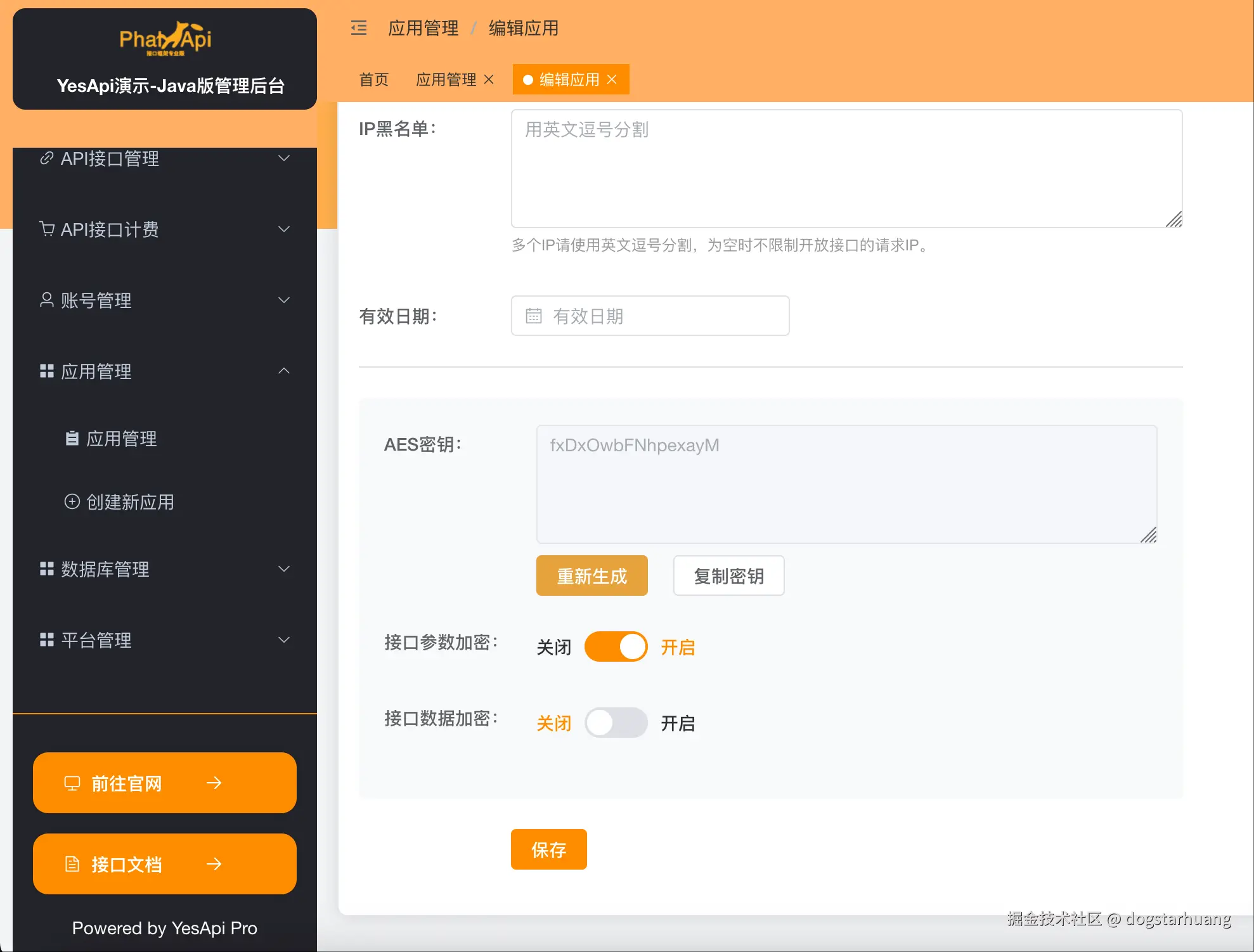Viewport: 1254px width, 952px height.
Task: Enable the 接口数据加密 toggle
Action: click(616, 723)
